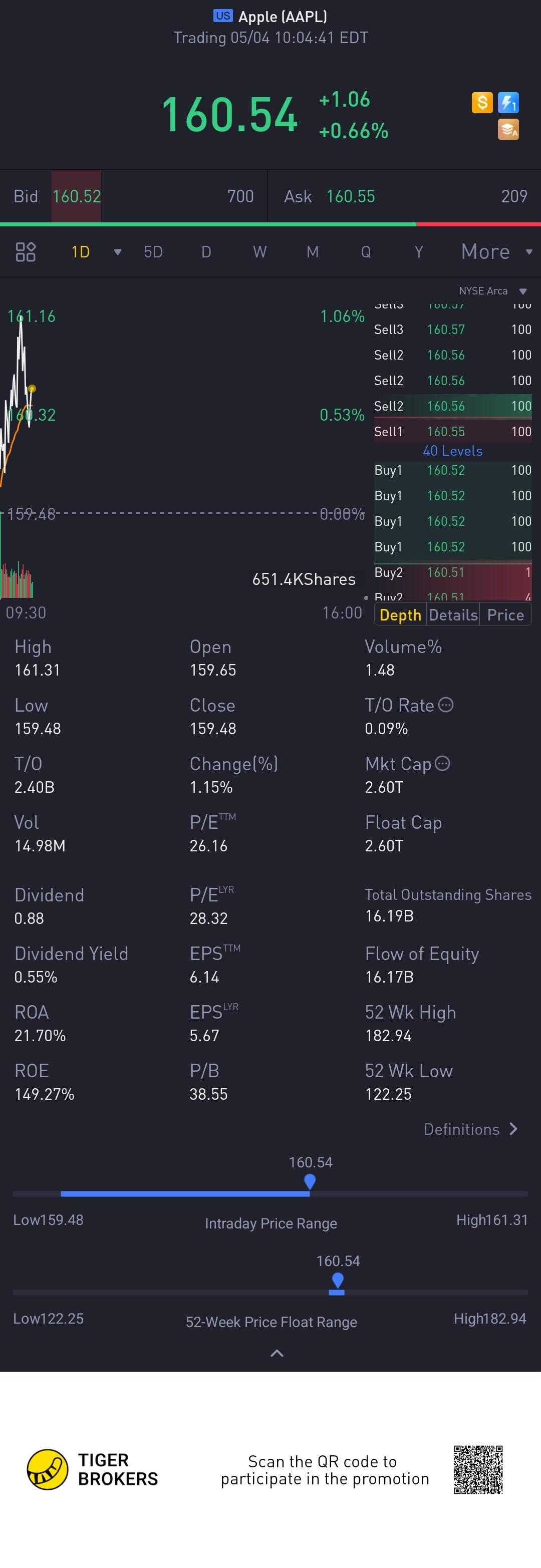Open the chart layout grid icon
541x1568 pixels.
pos(26,252)
